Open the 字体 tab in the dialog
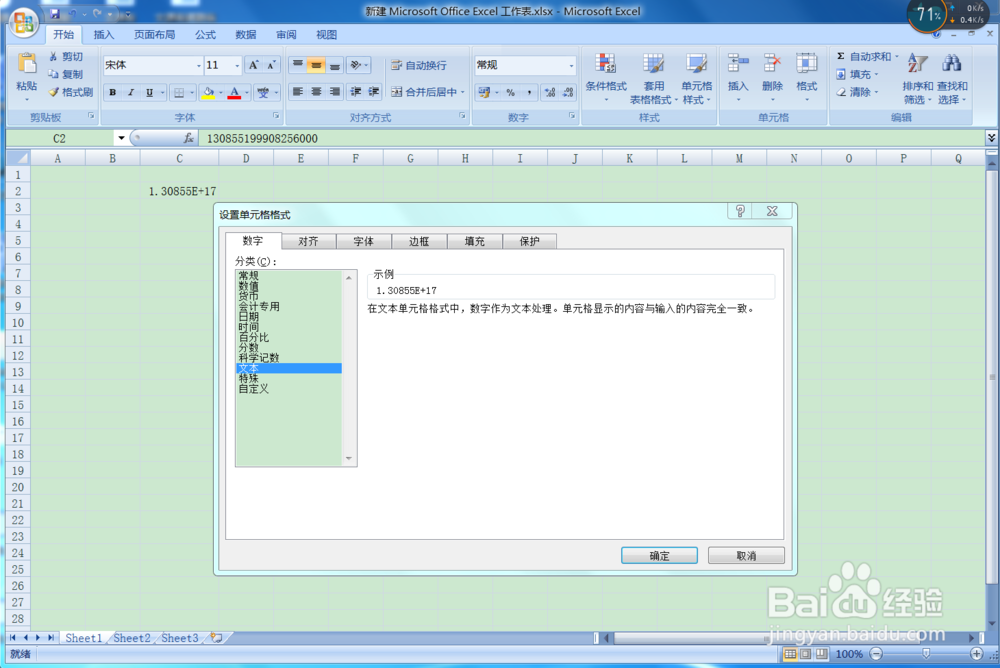Screen dimensions: 1000x668 pos(364,241)
